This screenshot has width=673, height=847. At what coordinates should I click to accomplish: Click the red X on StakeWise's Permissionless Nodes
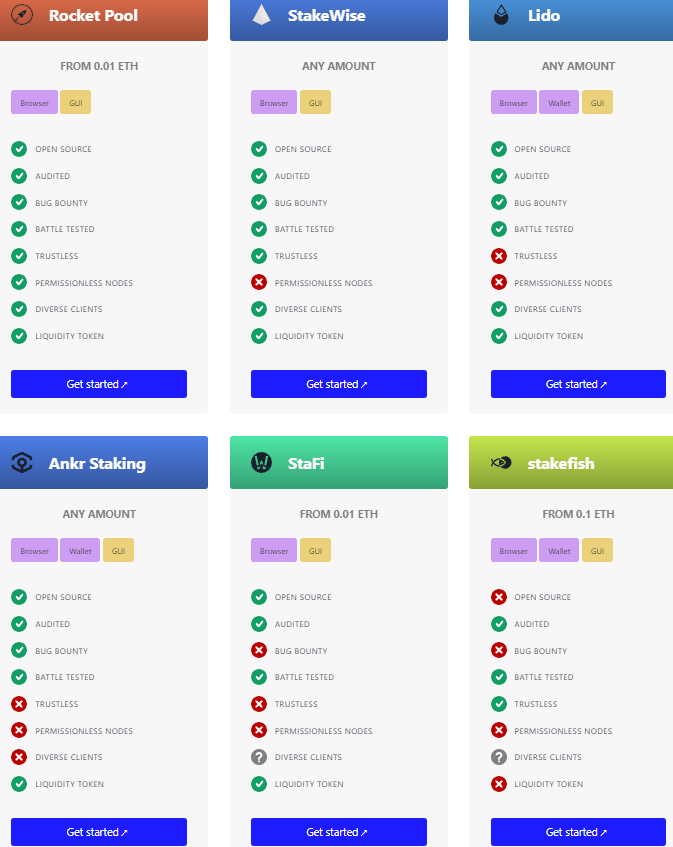(x=258, y=282)
